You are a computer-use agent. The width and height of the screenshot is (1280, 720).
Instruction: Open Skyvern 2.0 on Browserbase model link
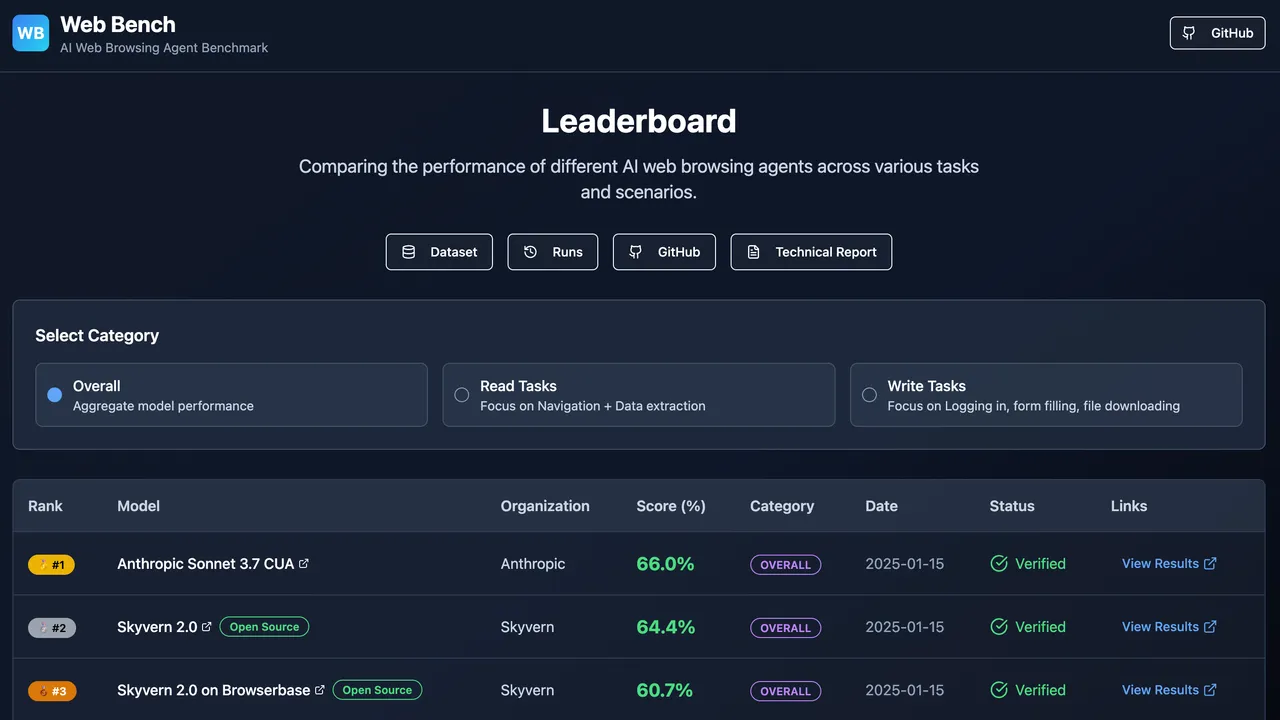(x=214, y=690)
